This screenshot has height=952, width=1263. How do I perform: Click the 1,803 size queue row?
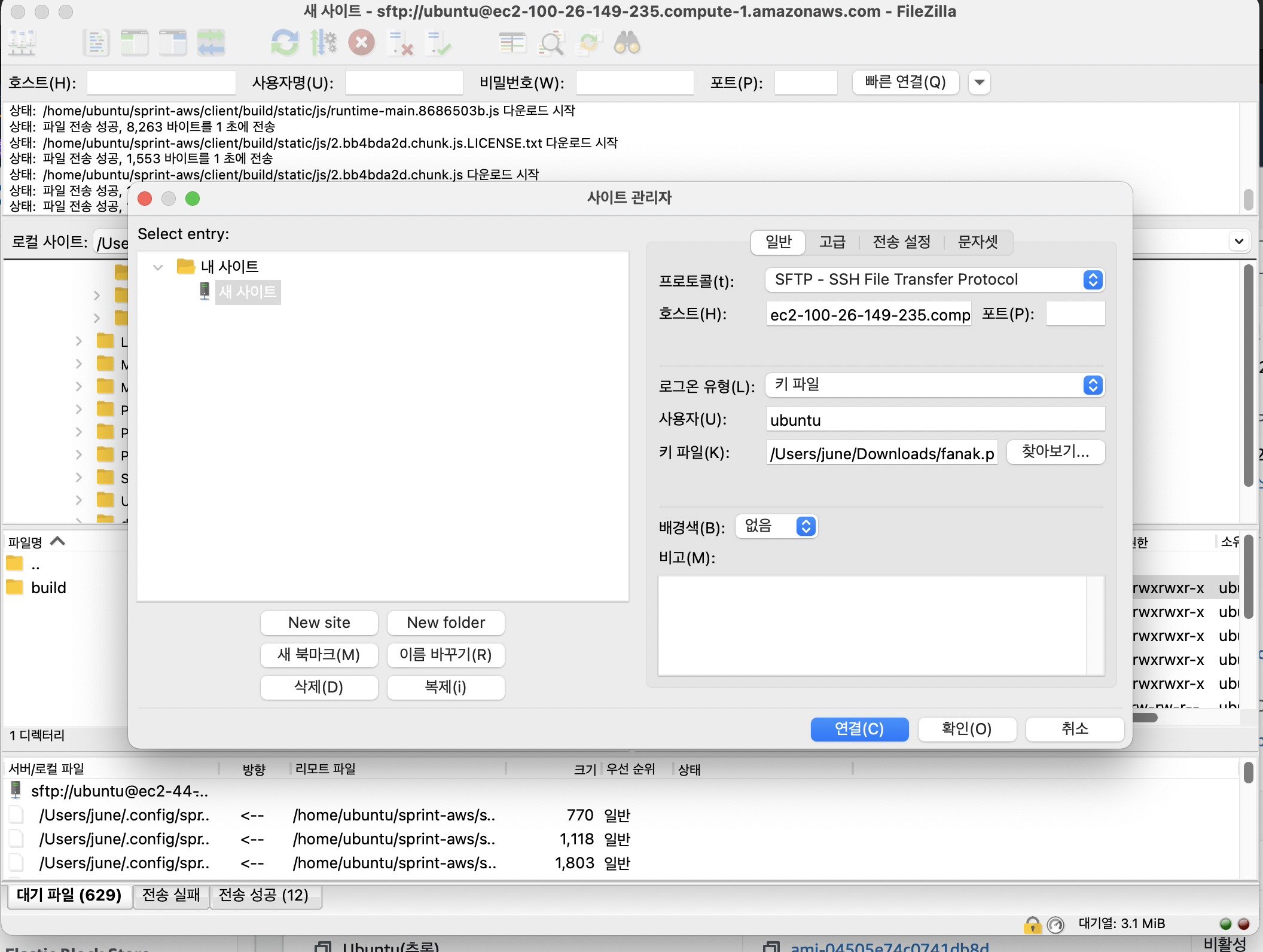(622, 863)
